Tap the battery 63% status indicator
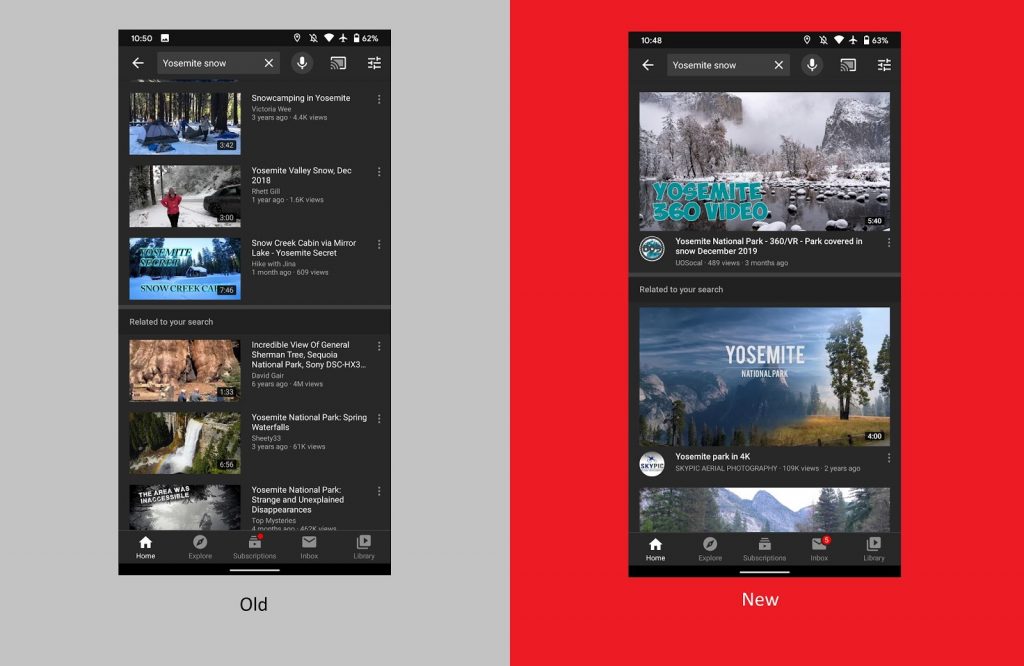This screenshot has height=666, width=1024. click(876, 40)
